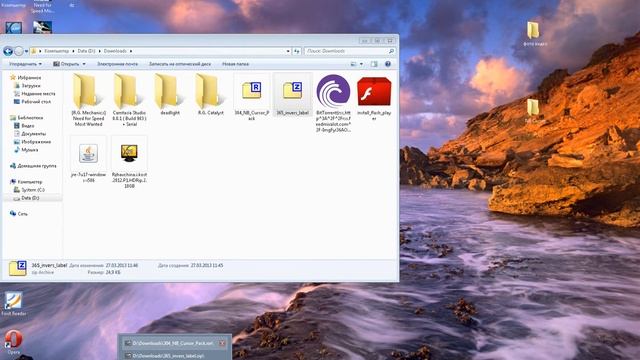Open the System (C:) drive

[29, 190]
